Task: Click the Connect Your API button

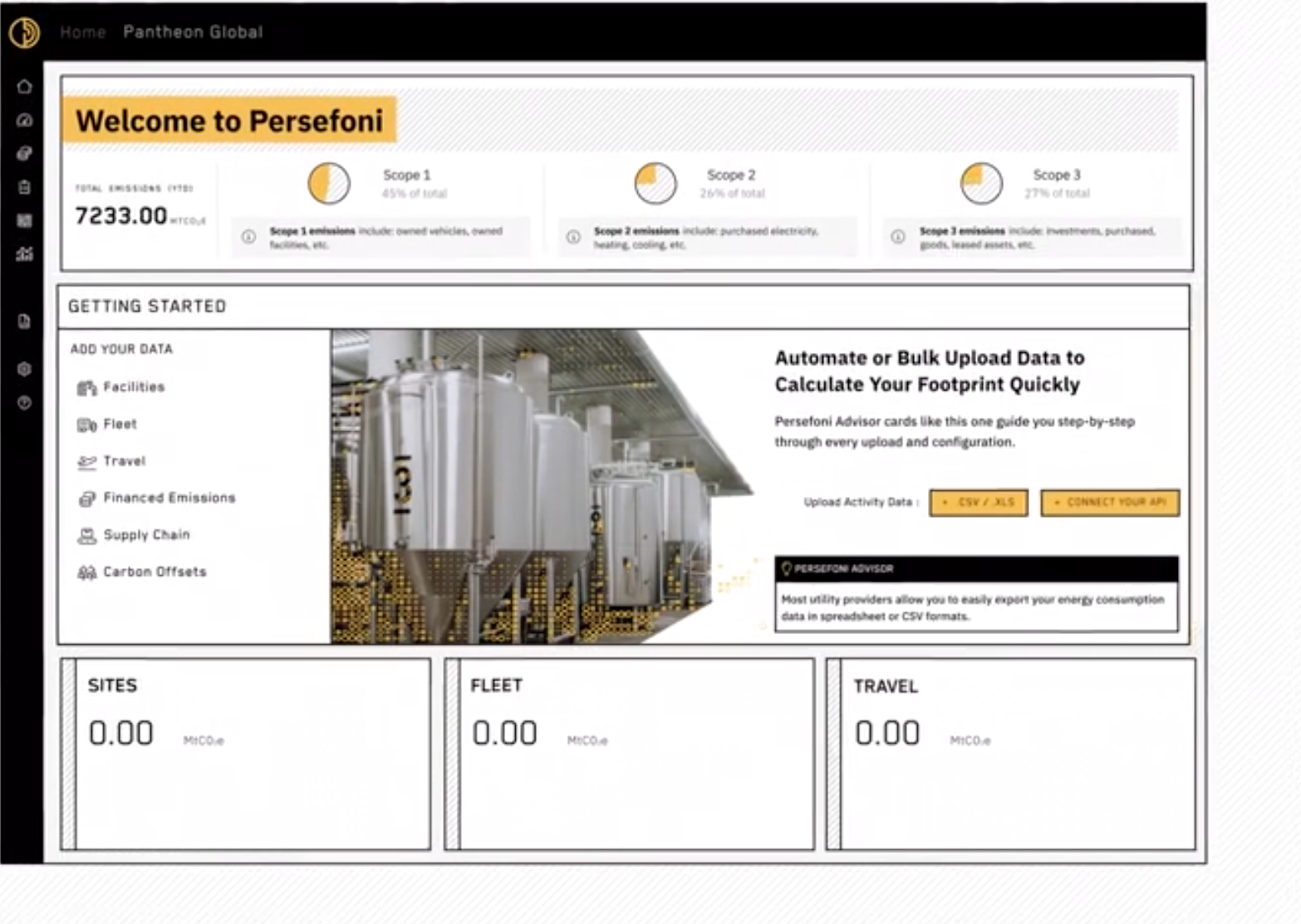Action: click(x=1110, y=503)
